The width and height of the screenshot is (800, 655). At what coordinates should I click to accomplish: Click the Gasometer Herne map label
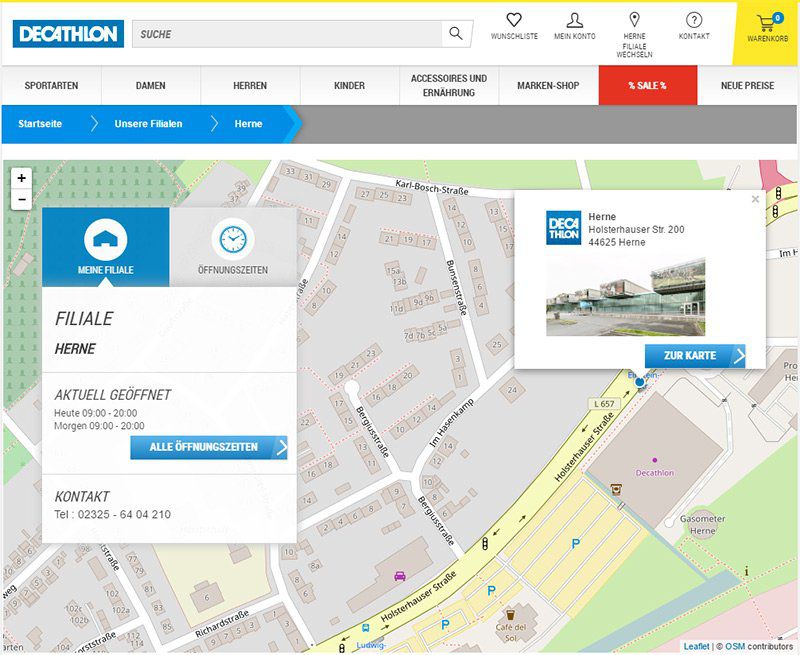pos(703,524)
